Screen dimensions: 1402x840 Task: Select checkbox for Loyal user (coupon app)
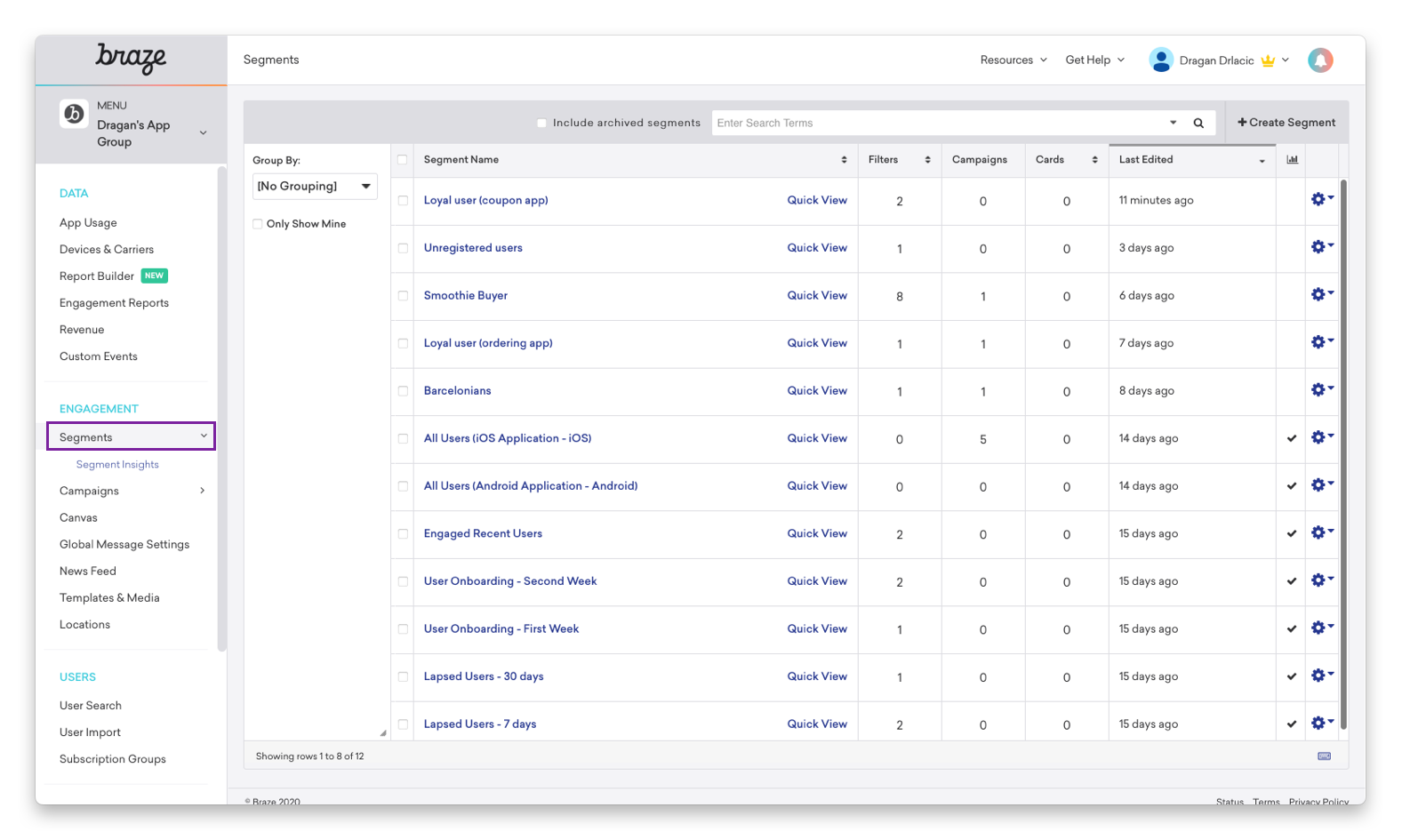(x=403, y=201)
